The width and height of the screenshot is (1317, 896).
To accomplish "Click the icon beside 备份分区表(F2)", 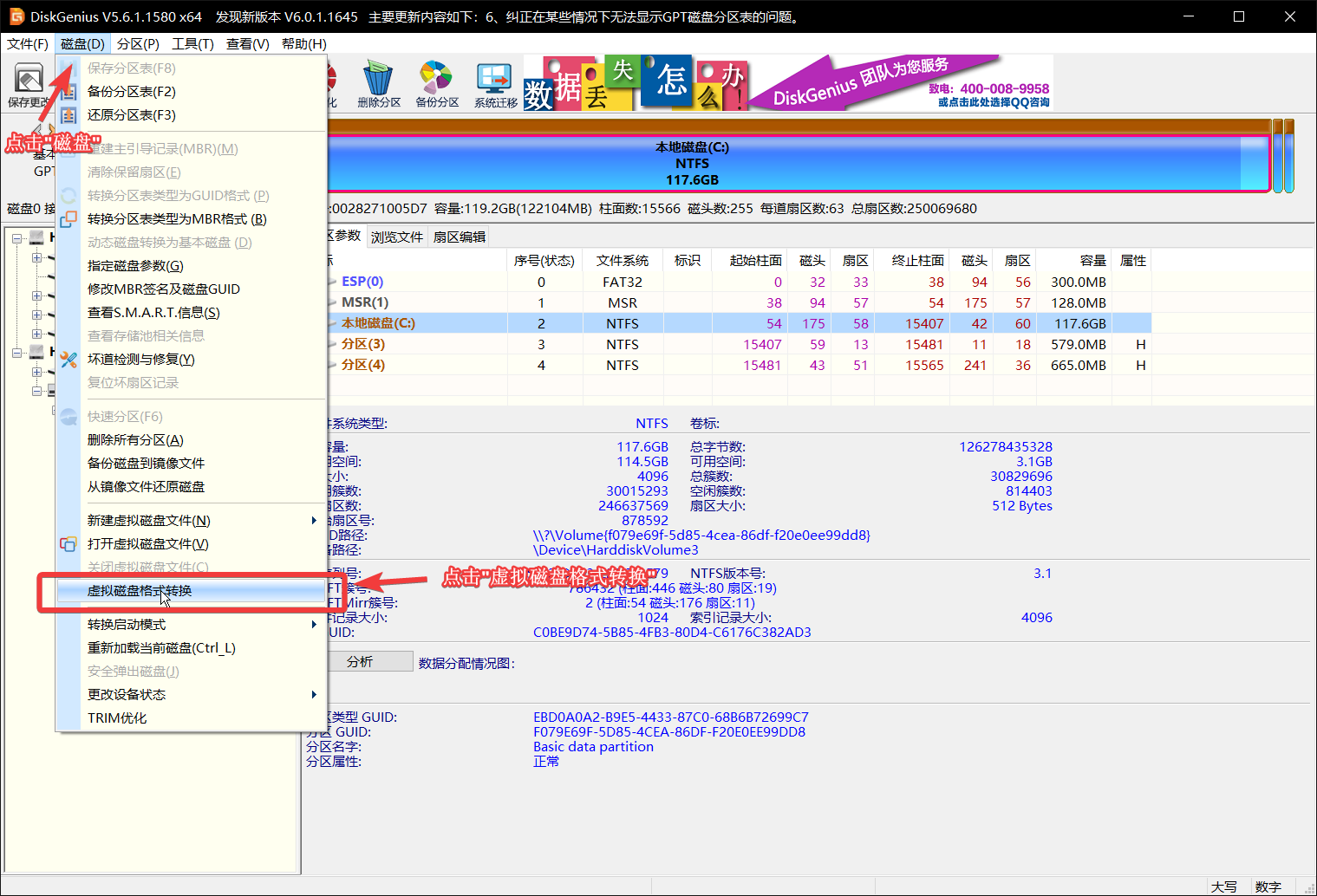I will click(69, 92).
